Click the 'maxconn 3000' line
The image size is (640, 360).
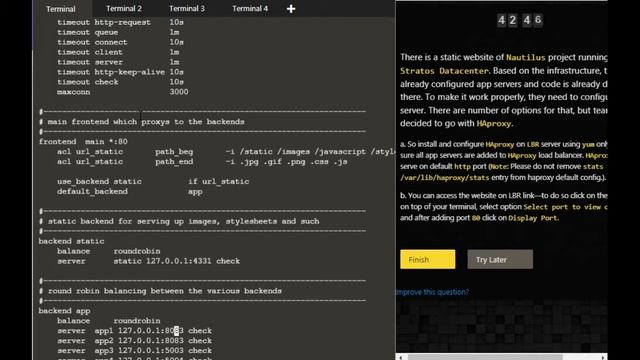click(x=122, y=92)
